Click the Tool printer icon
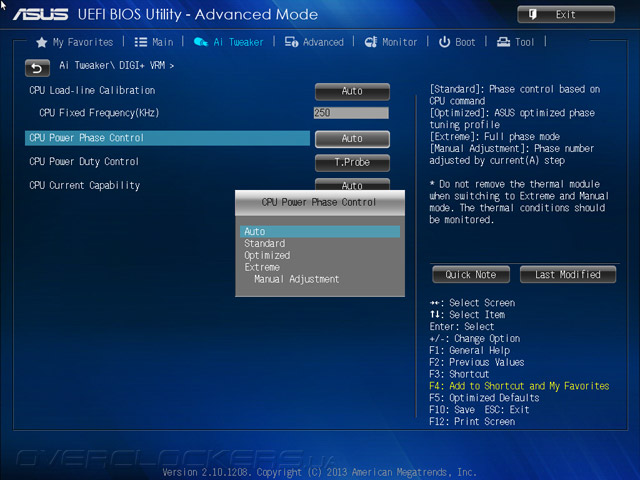Image resolution: width=640 pixels, height=480 pixels. [x=503, y=42]
